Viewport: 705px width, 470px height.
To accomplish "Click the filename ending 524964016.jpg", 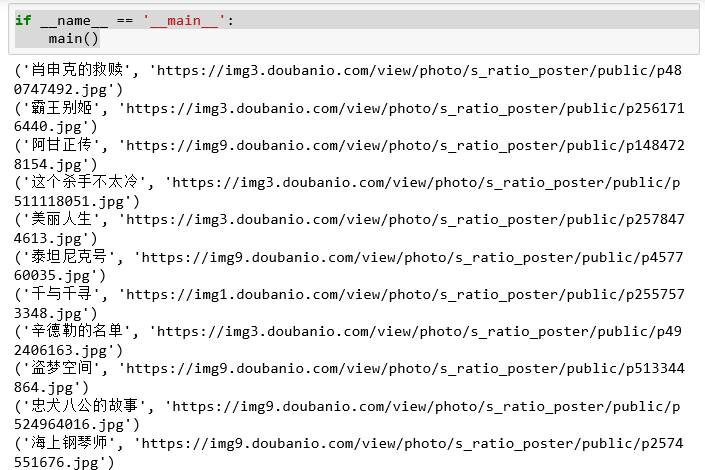I will (x=69, y=425).
